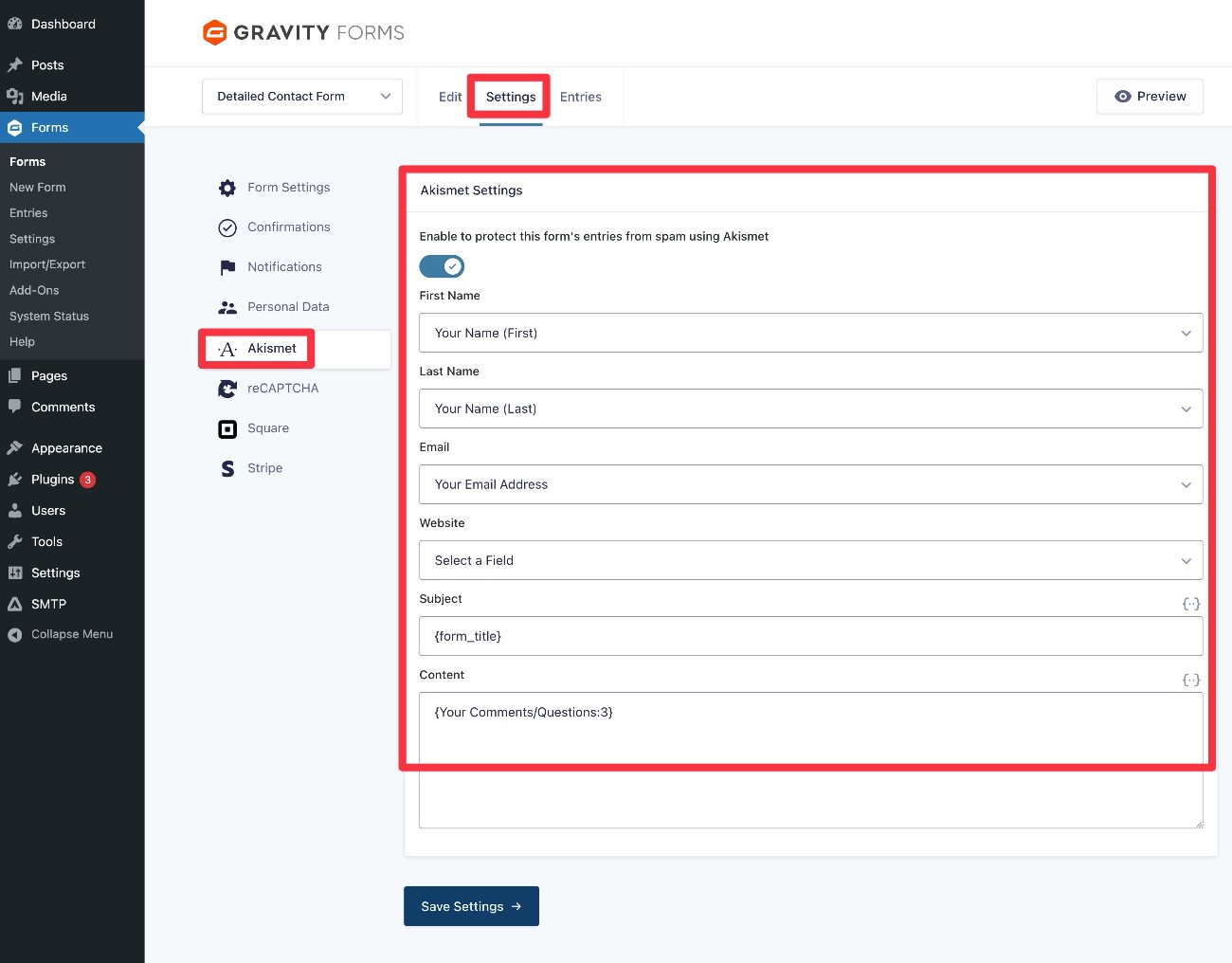Select the Akismet 'A' icon

(227, 349)
